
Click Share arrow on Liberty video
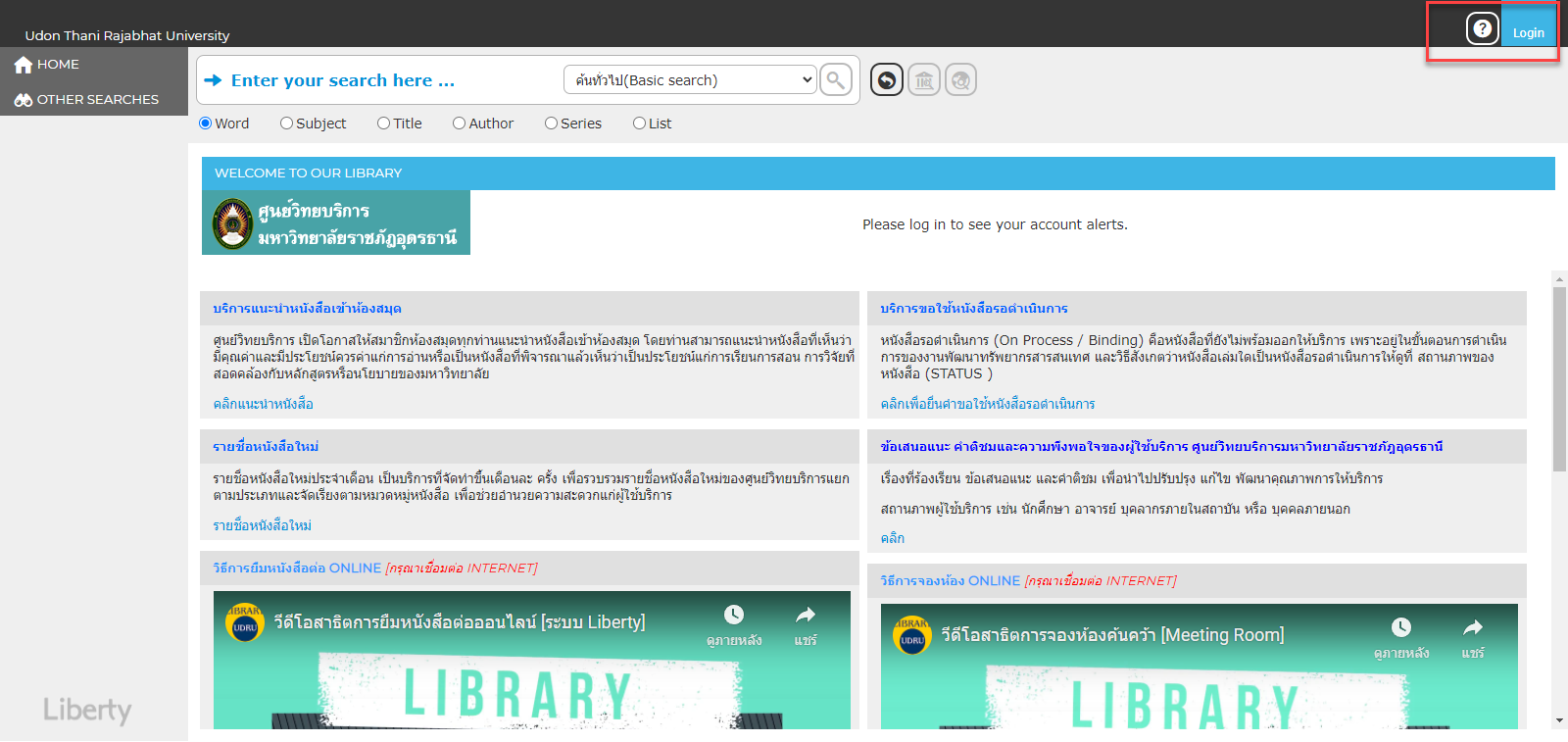click(x=806, y=615)
